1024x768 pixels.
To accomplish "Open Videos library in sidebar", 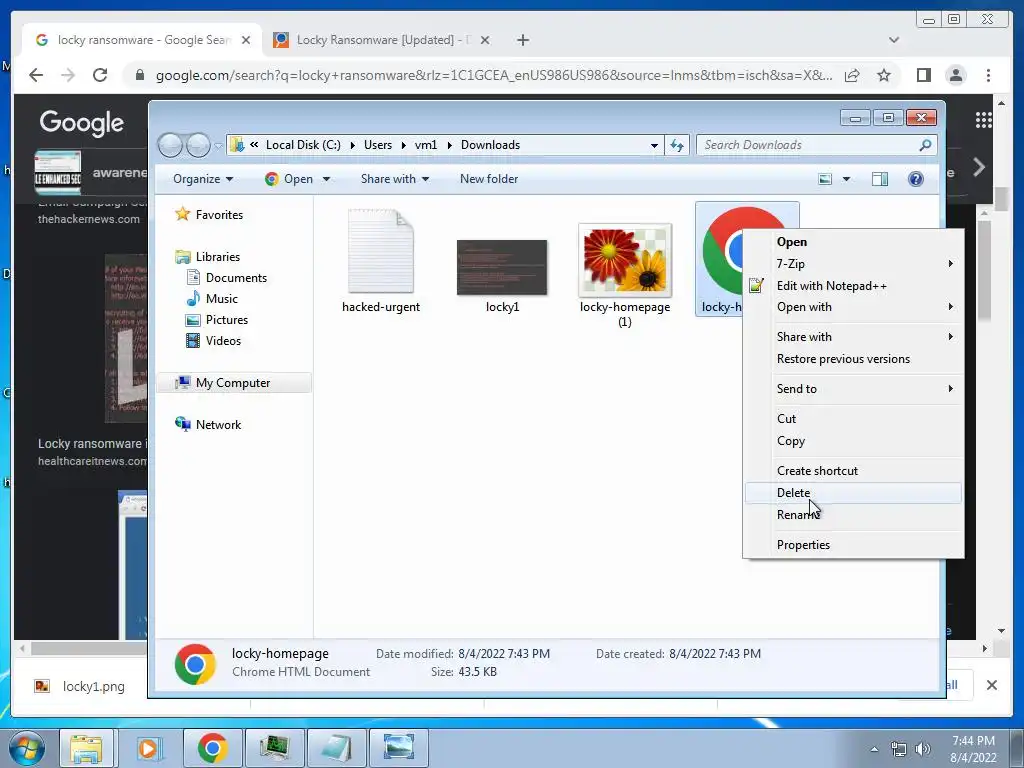I will coord(223,341).
